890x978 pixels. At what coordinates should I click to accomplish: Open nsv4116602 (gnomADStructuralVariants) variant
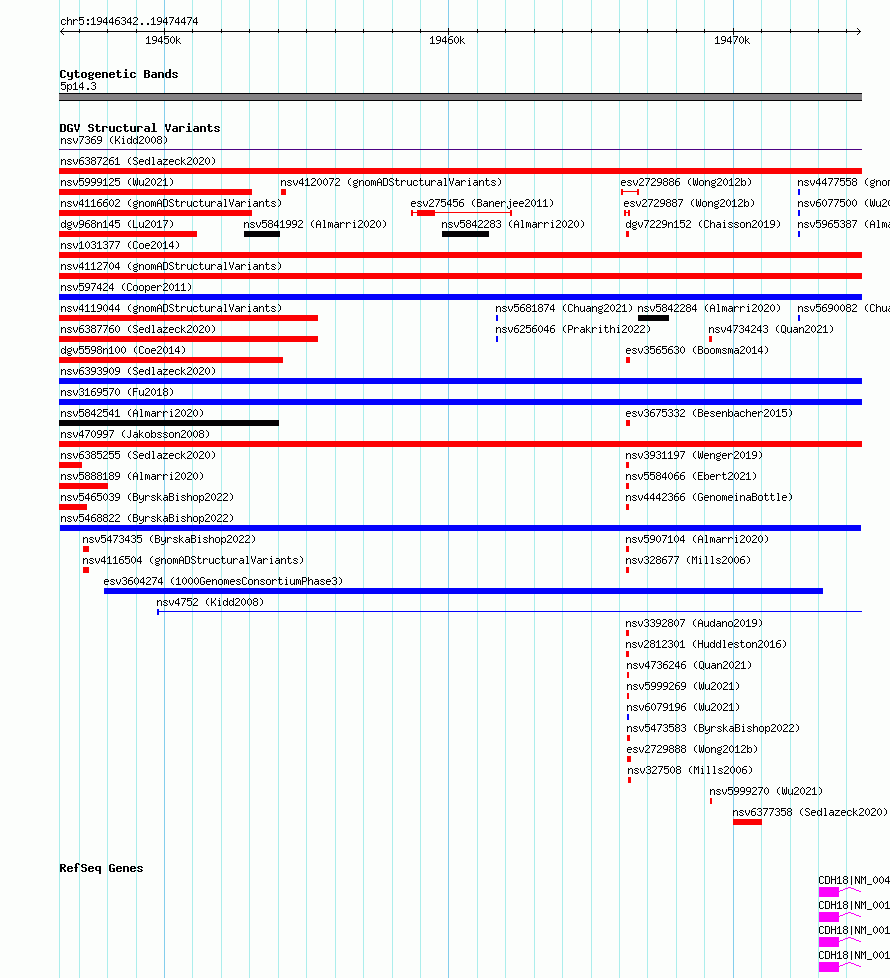[x=171, y=204]
